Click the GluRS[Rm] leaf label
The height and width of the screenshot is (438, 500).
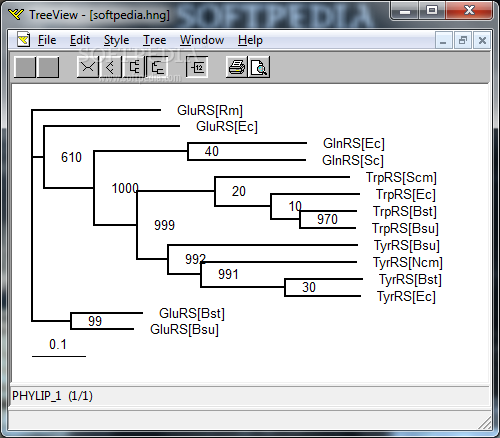(x=210, y=110)
